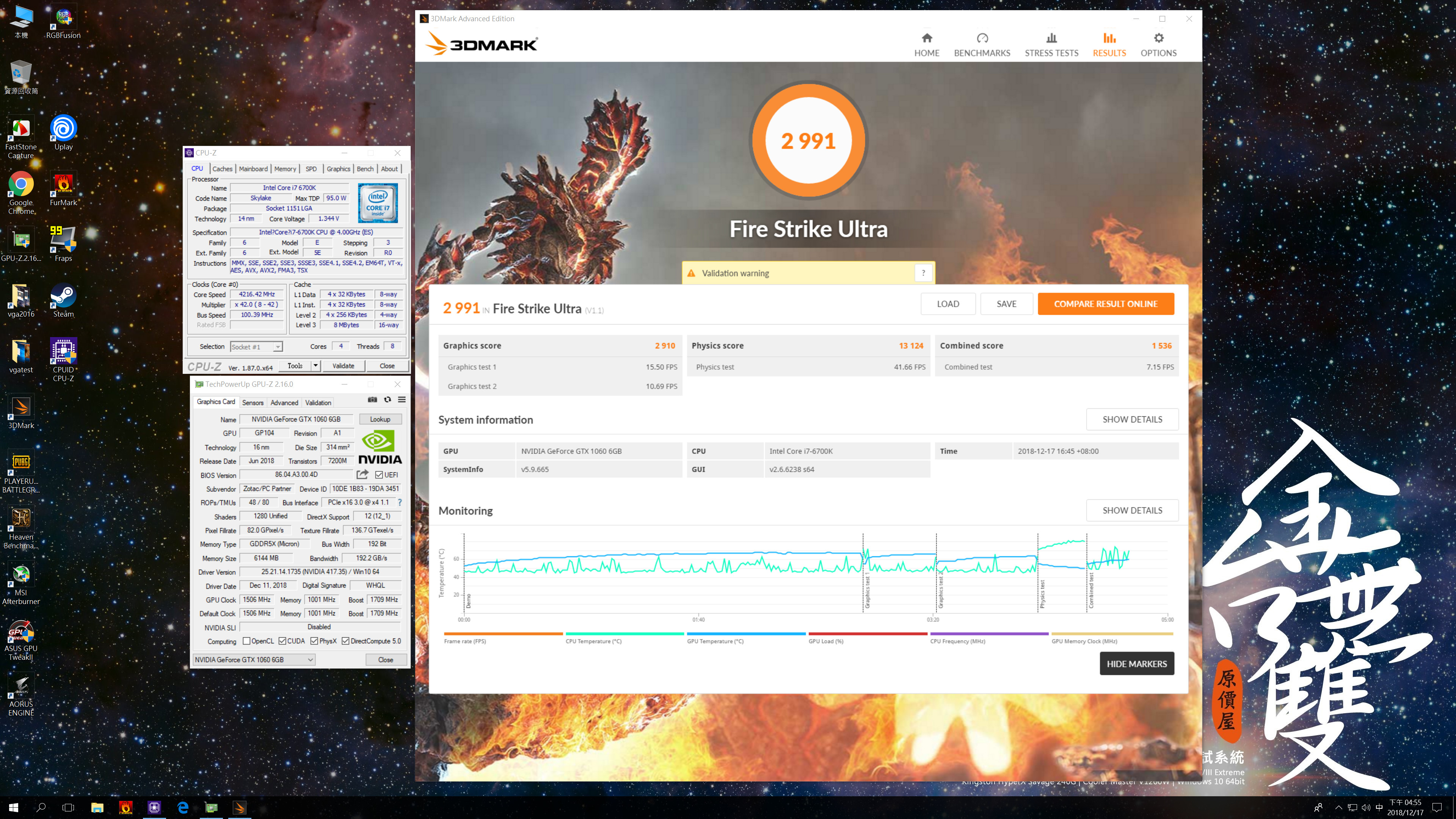Viewport: 1456px width, 819px height.
Task: Click COMPARE RESULT ONLINE button
Action: point(1106,303)
